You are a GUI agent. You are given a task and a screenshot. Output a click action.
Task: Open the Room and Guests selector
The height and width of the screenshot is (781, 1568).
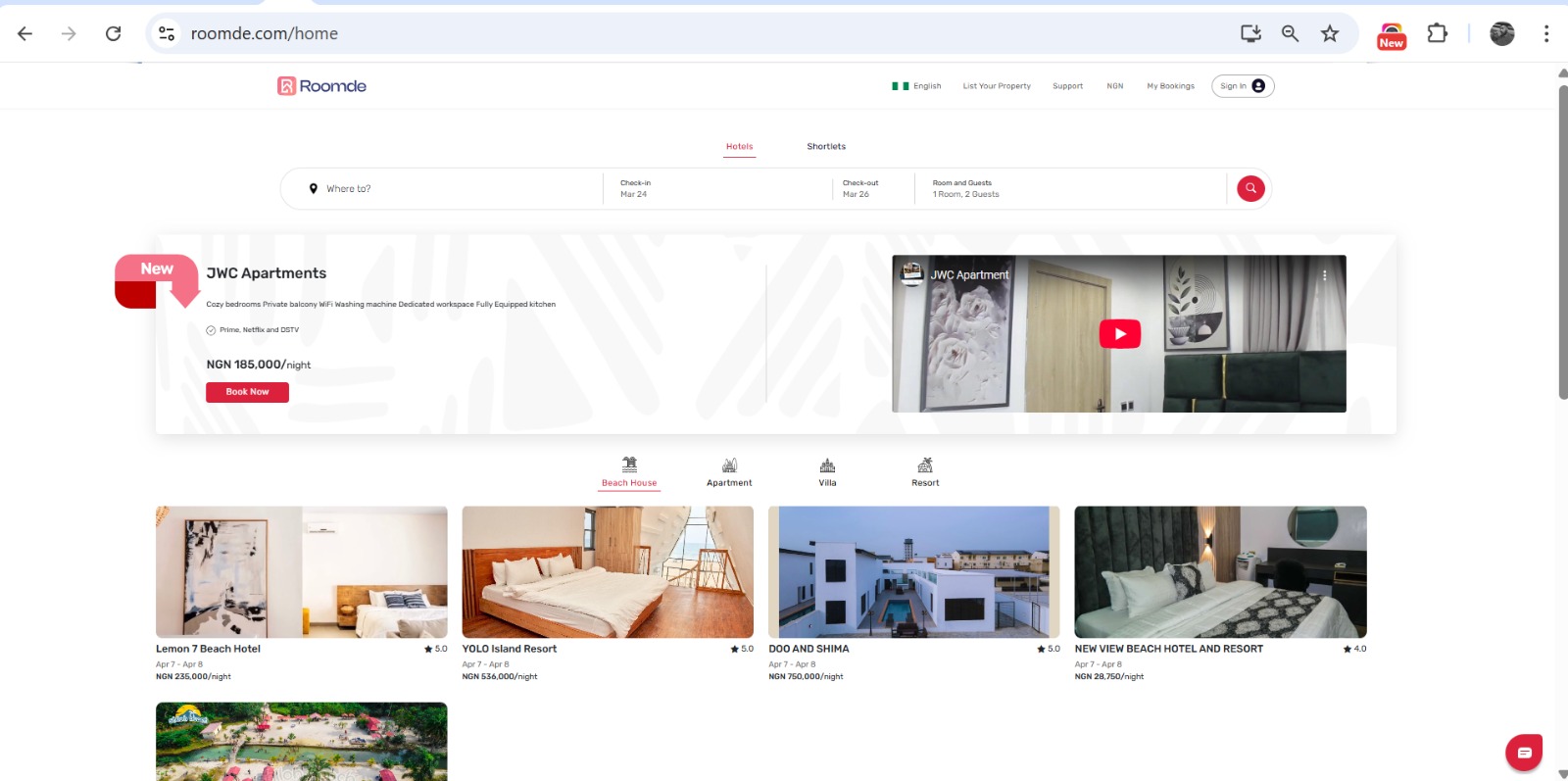click(x=1068, y=189)
